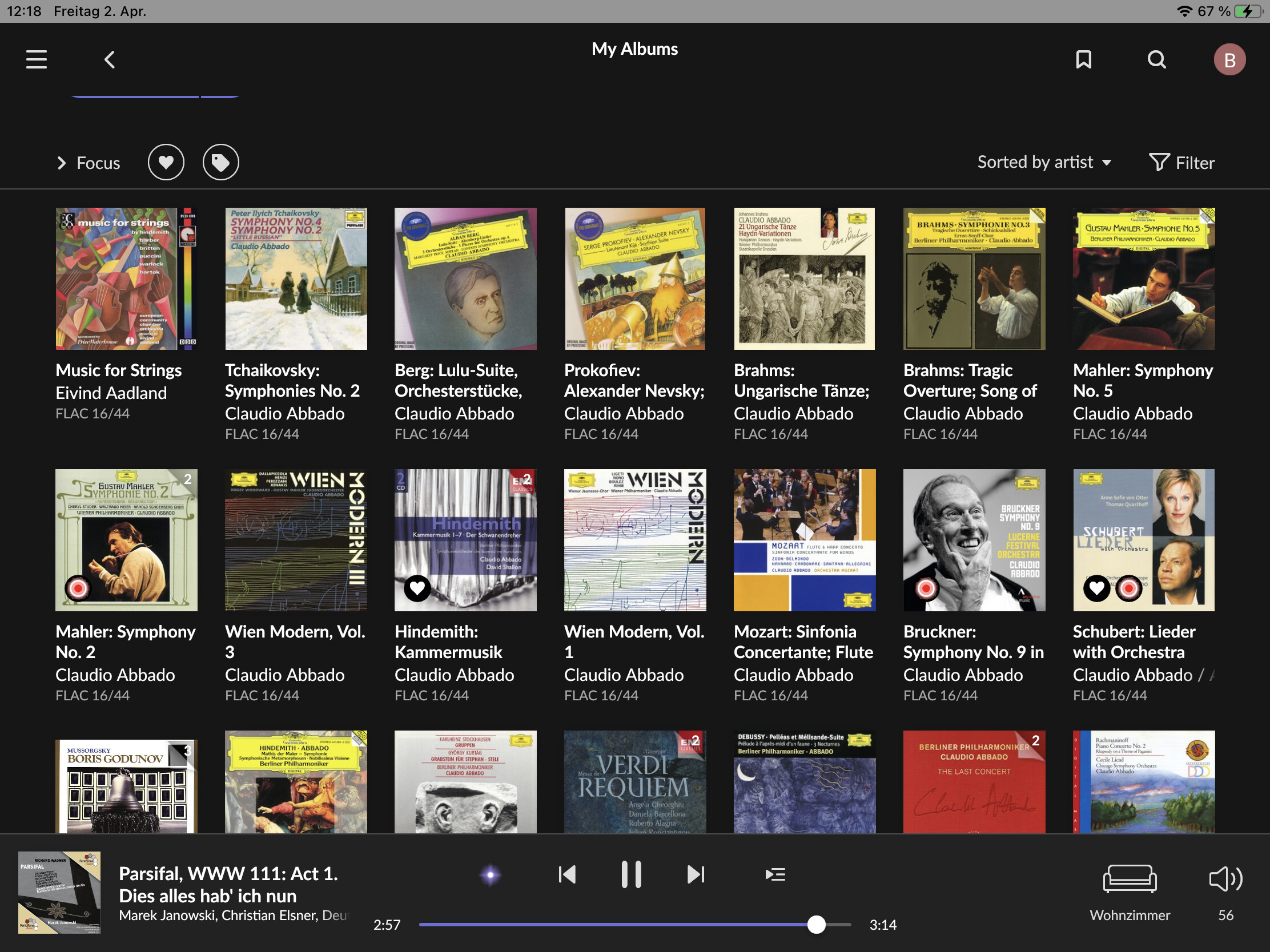
Task: Go back with the left arrow
Action: tap(110, 60)
